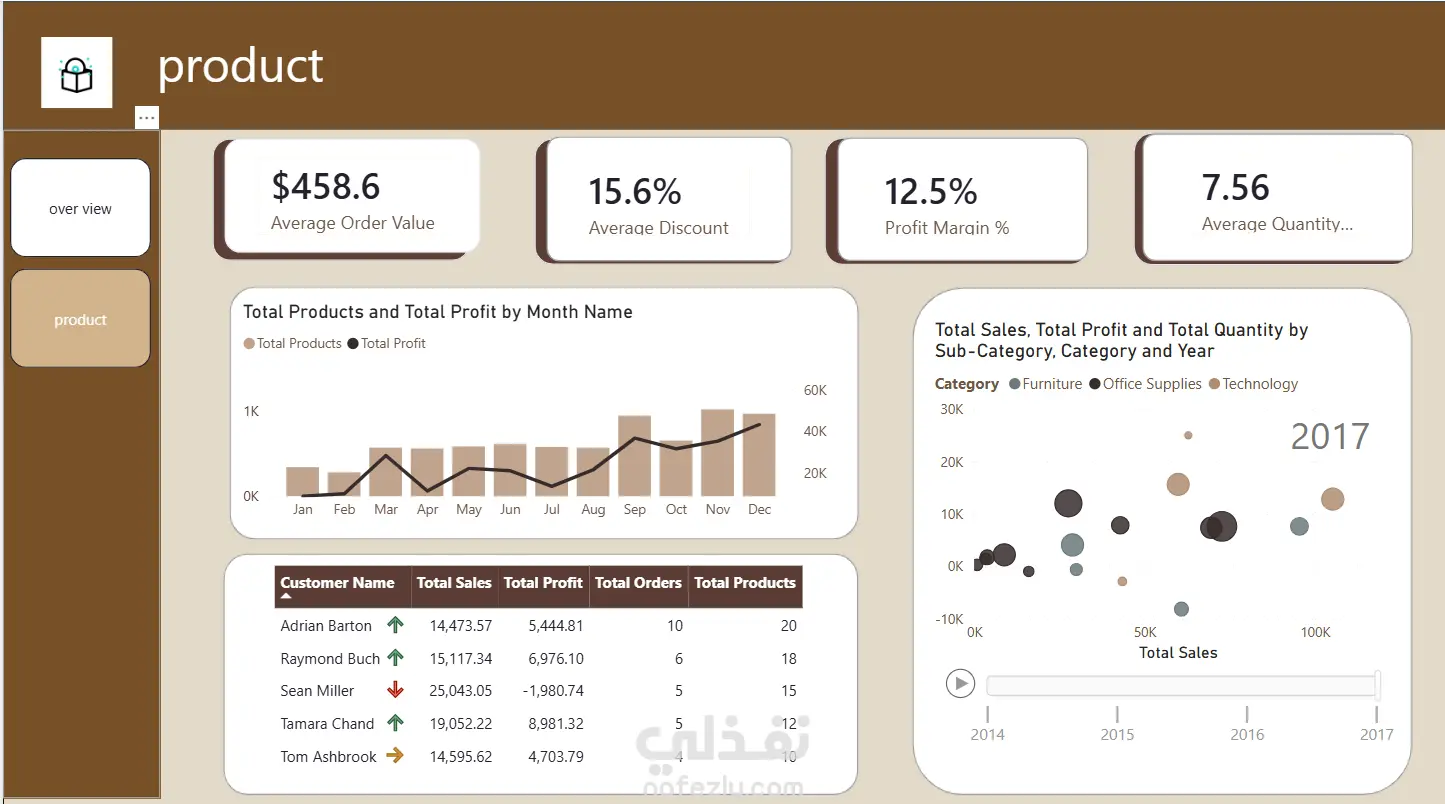The height and width of the screenshot is (804, 1445).
Task: Click the Mar bar in chart
Action: click(x=385, y=472)
